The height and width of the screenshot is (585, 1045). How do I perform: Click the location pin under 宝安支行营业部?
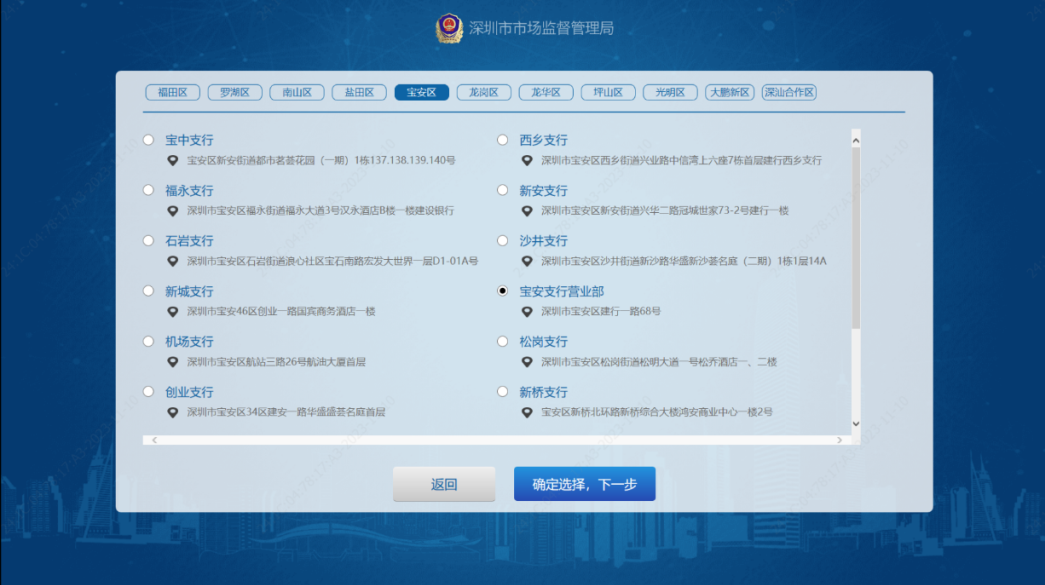tap(527, 312)
